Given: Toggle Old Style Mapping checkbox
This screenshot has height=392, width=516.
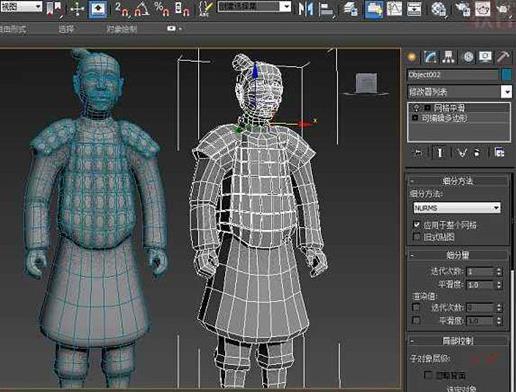Looking at the screenshot, I should tap(417, 237).
